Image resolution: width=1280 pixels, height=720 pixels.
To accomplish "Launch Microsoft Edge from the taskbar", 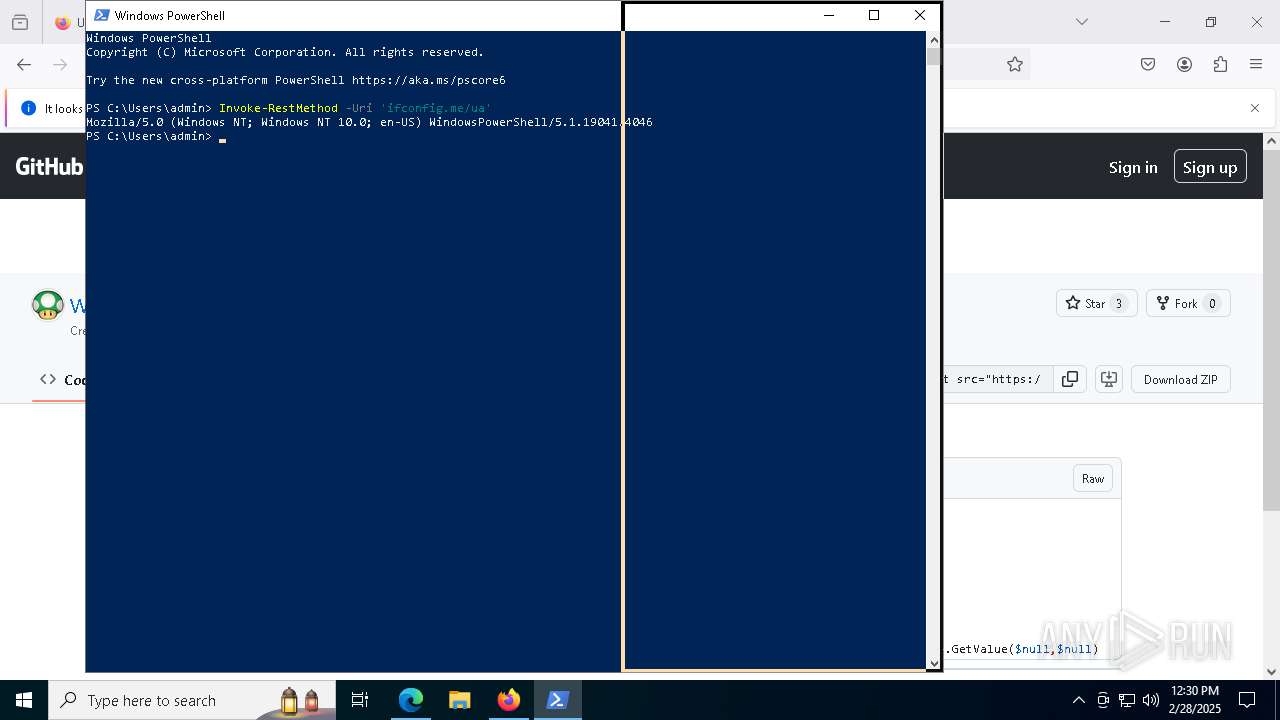I will [x=411, y=700].
